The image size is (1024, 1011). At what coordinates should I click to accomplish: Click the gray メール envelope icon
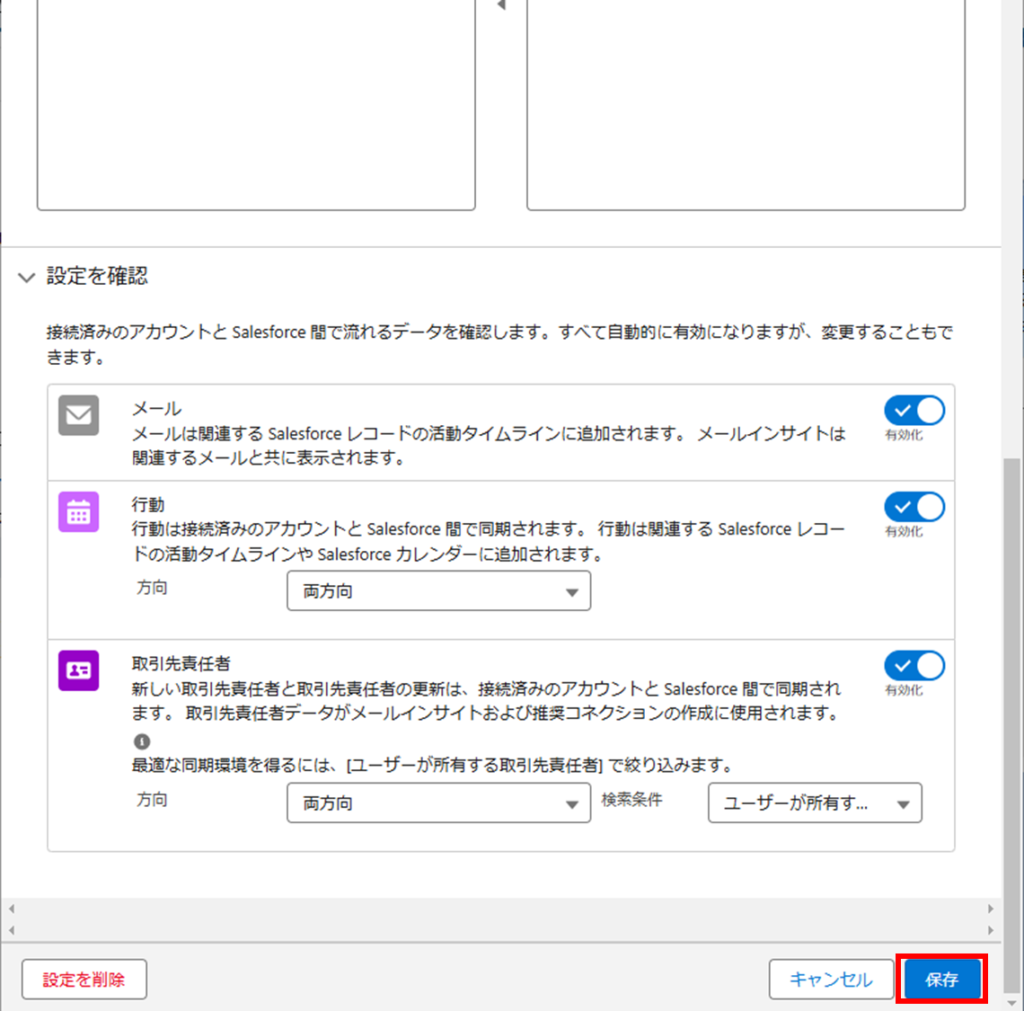click(x=78, y=415)
